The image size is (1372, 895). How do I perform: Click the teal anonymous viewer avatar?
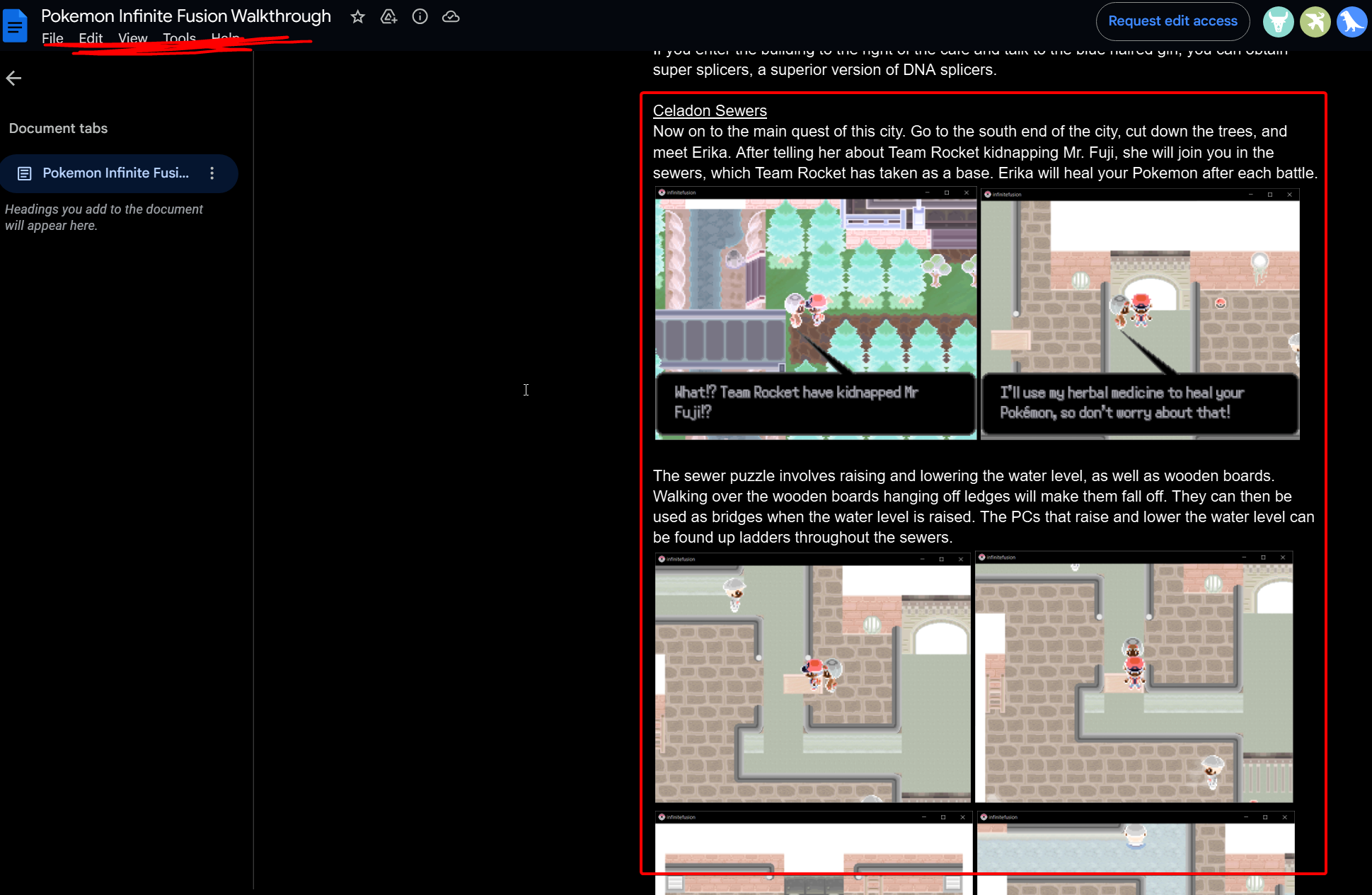click(x=1279, y=21)
